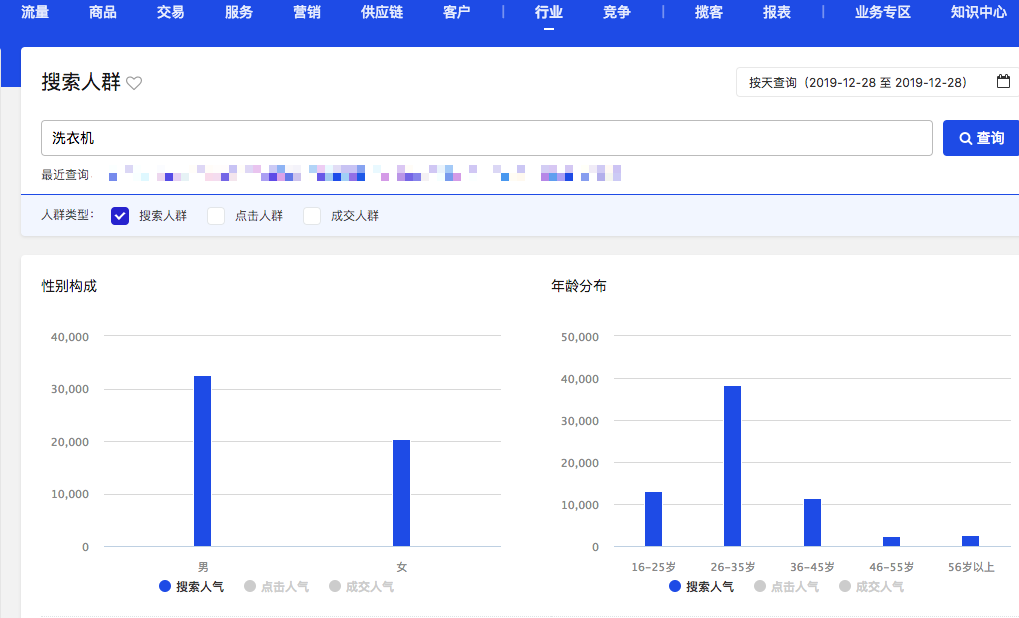Click the blue 查询 search button

coord(981,138)
